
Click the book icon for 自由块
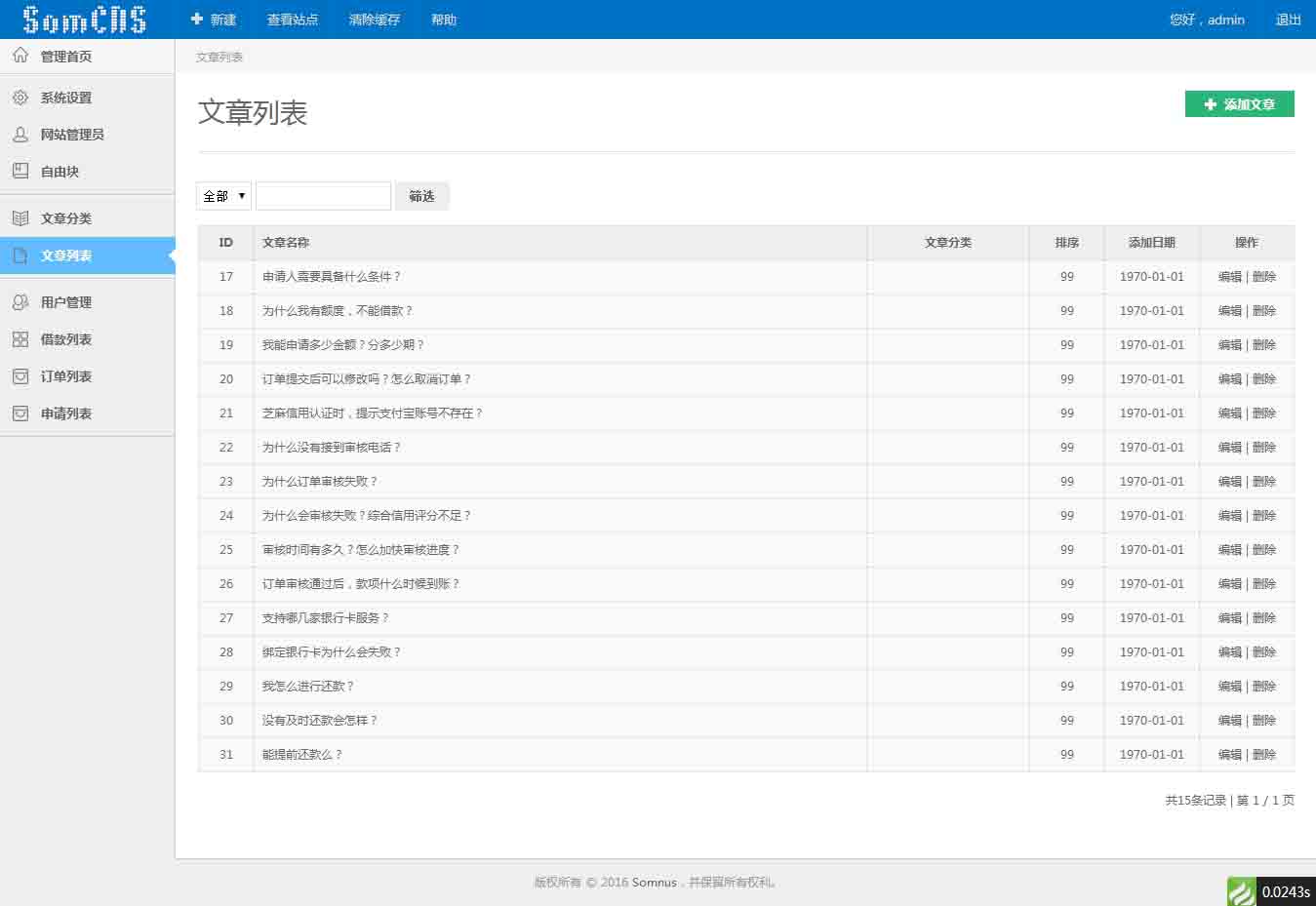[20, 171]
